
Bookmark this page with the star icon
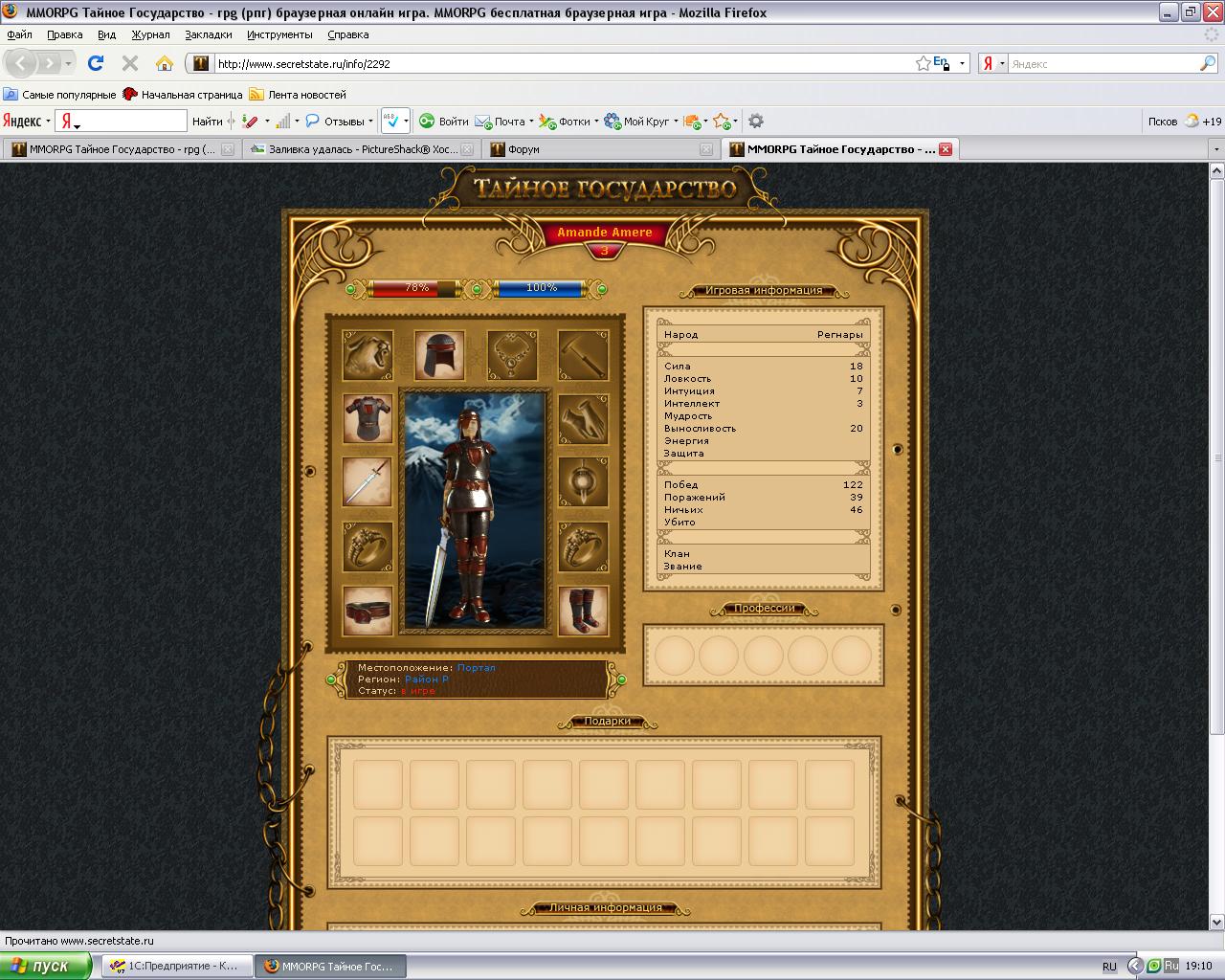coord(923,63)
